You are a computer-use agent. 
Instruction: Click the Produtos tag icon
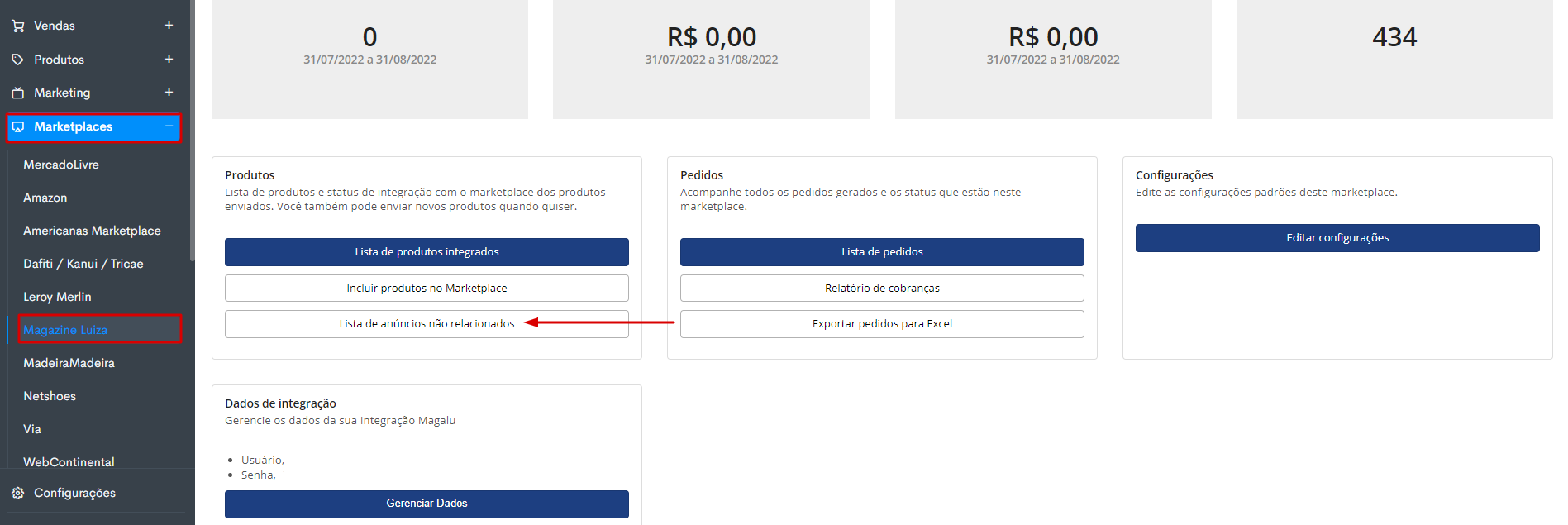(18, 60)
